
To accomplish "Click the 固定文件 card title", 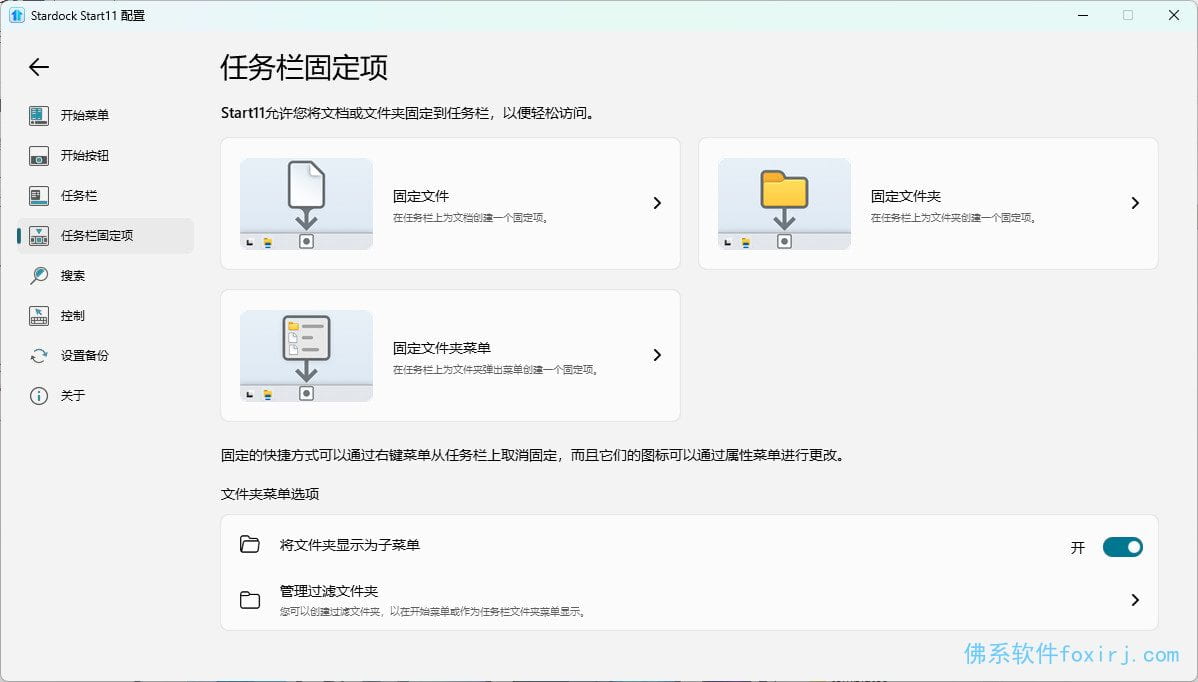I will point(421,196).
